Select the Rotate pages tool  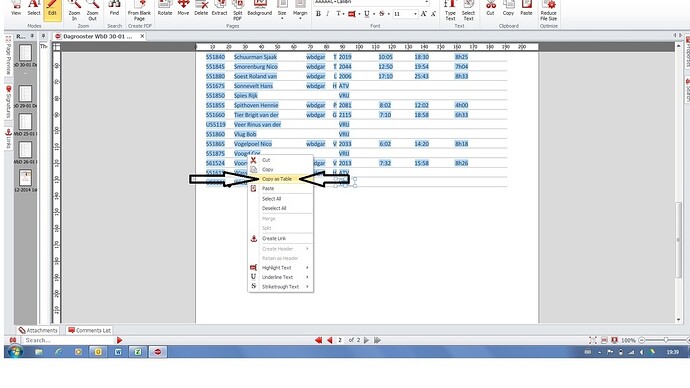pyautogui.click(x=165, y=8)
